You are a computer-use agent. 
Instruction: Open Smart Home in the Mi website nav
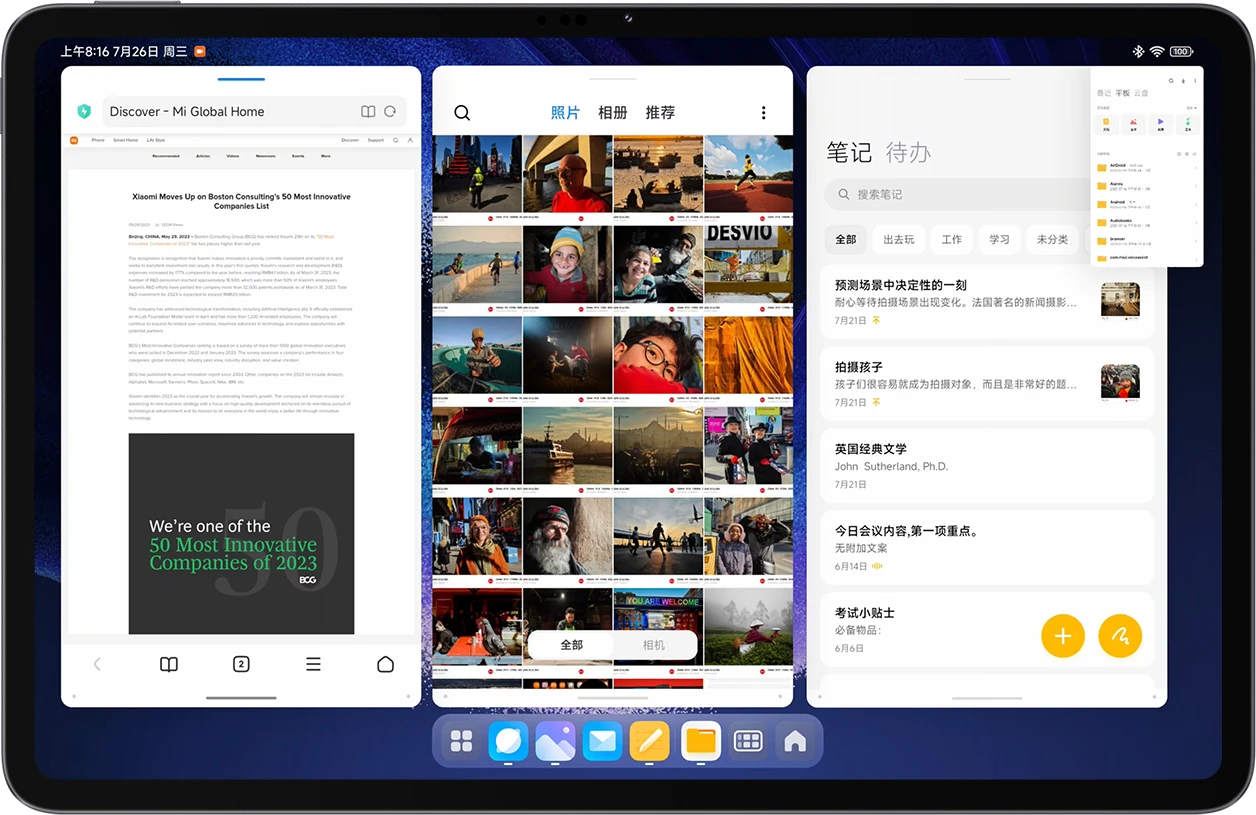(x=125, y=140)
